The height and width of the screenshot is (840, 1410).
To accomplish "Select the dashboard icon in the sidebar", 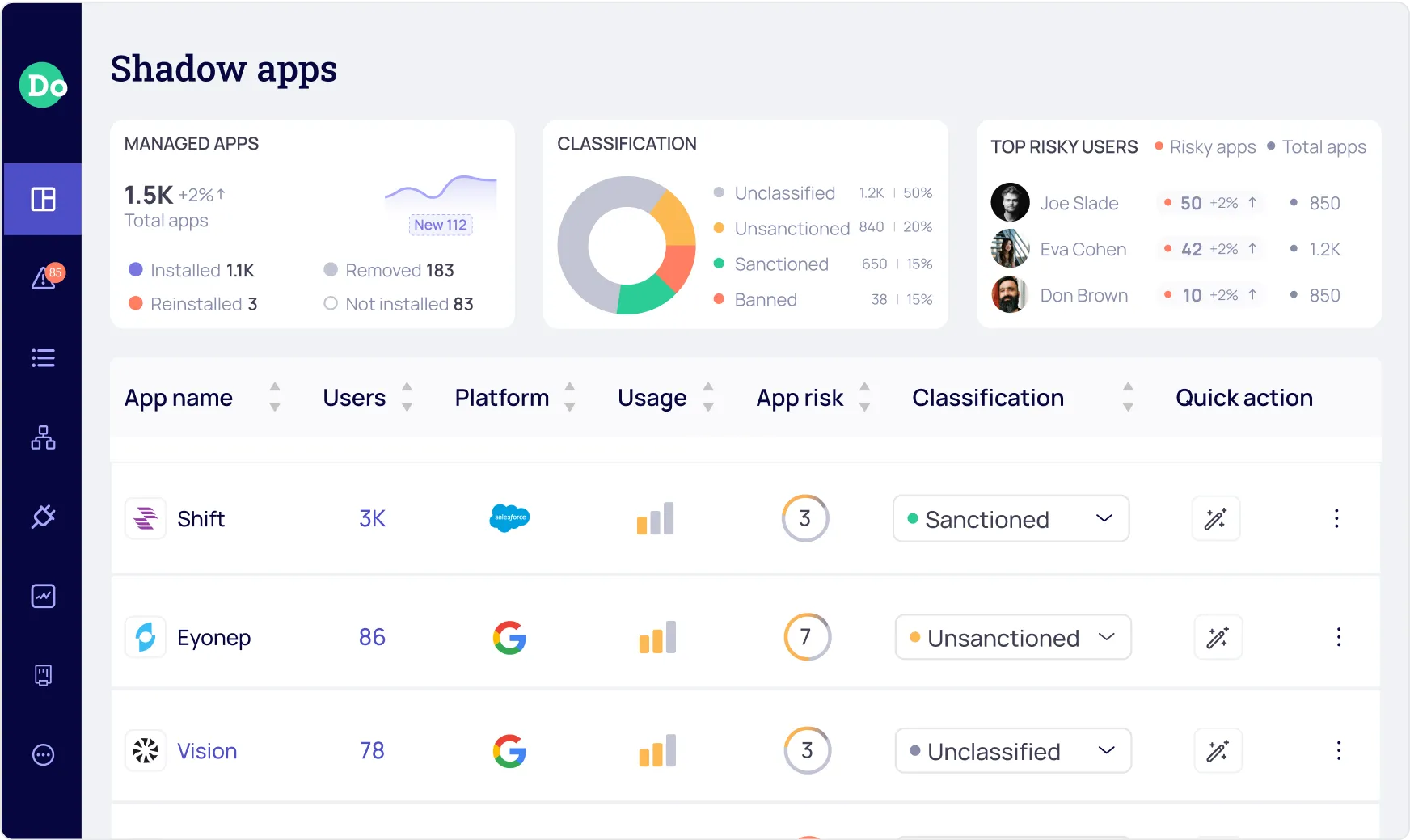I will [42, 199].
